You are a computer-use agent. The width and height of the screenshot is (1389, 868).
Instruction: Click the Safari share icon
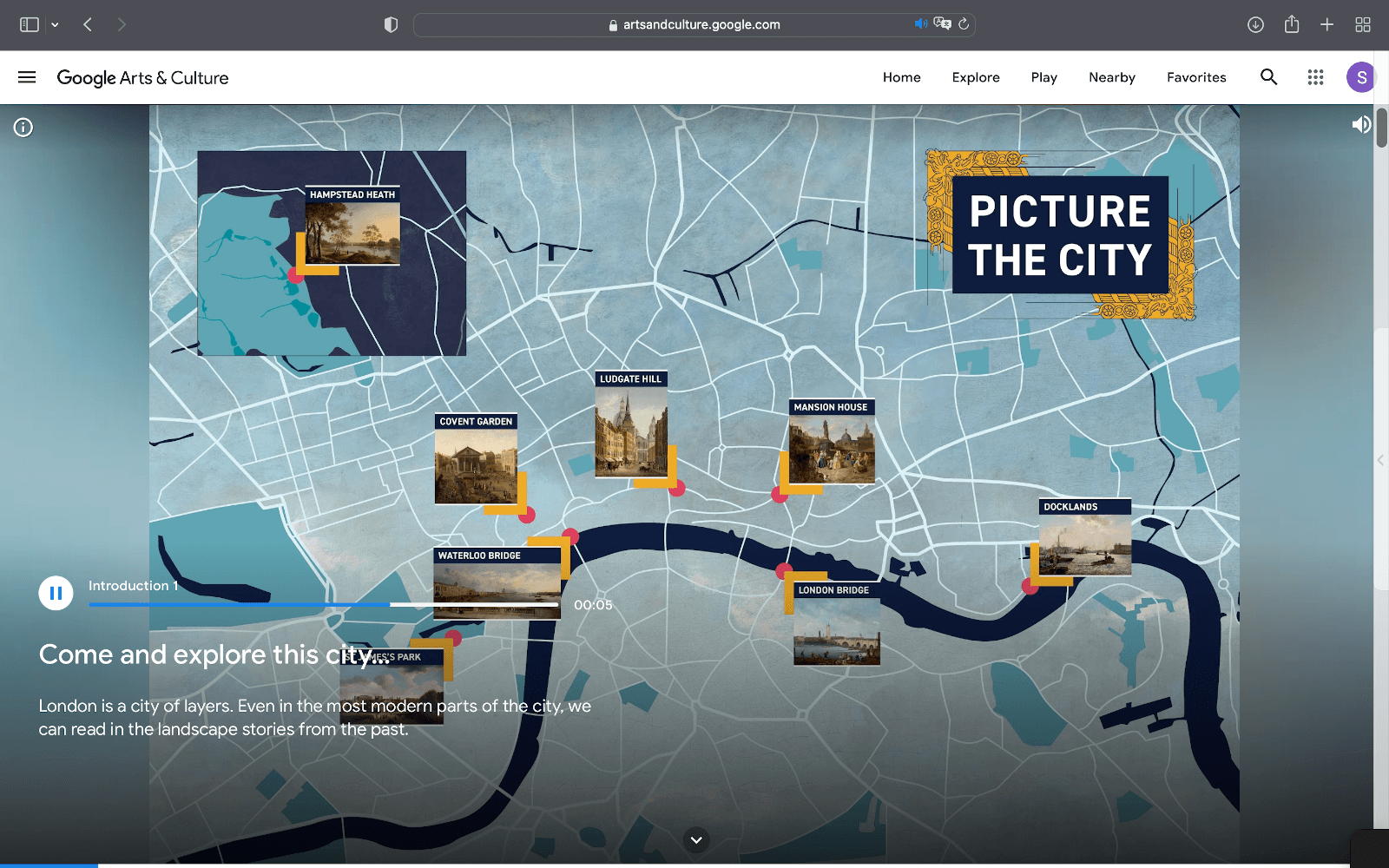(1292, 24)
